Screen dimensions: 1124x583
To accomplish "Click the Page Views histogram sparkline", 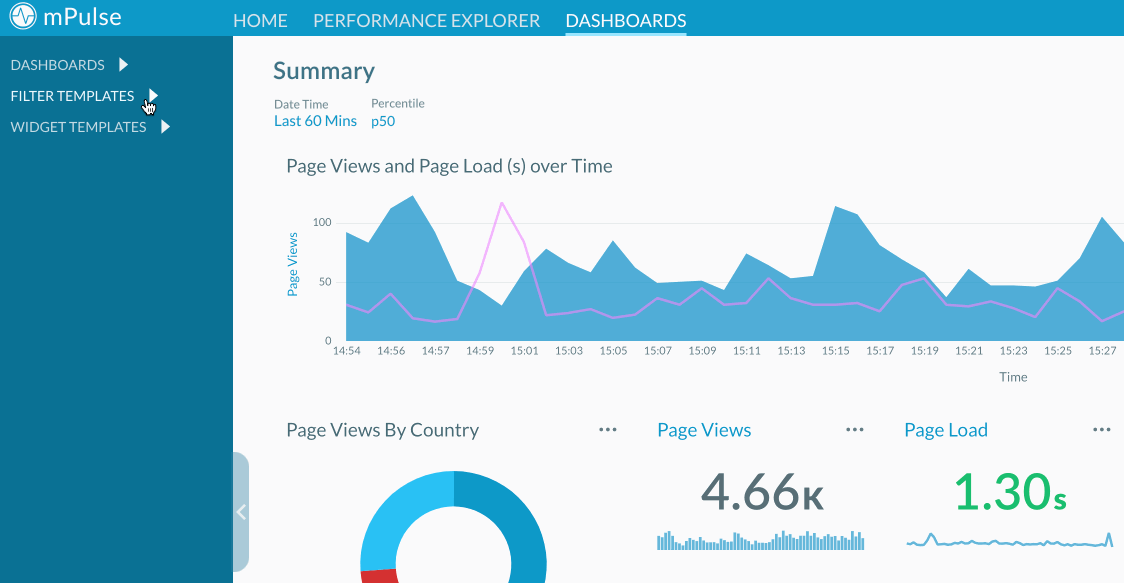I will [760, 540].
